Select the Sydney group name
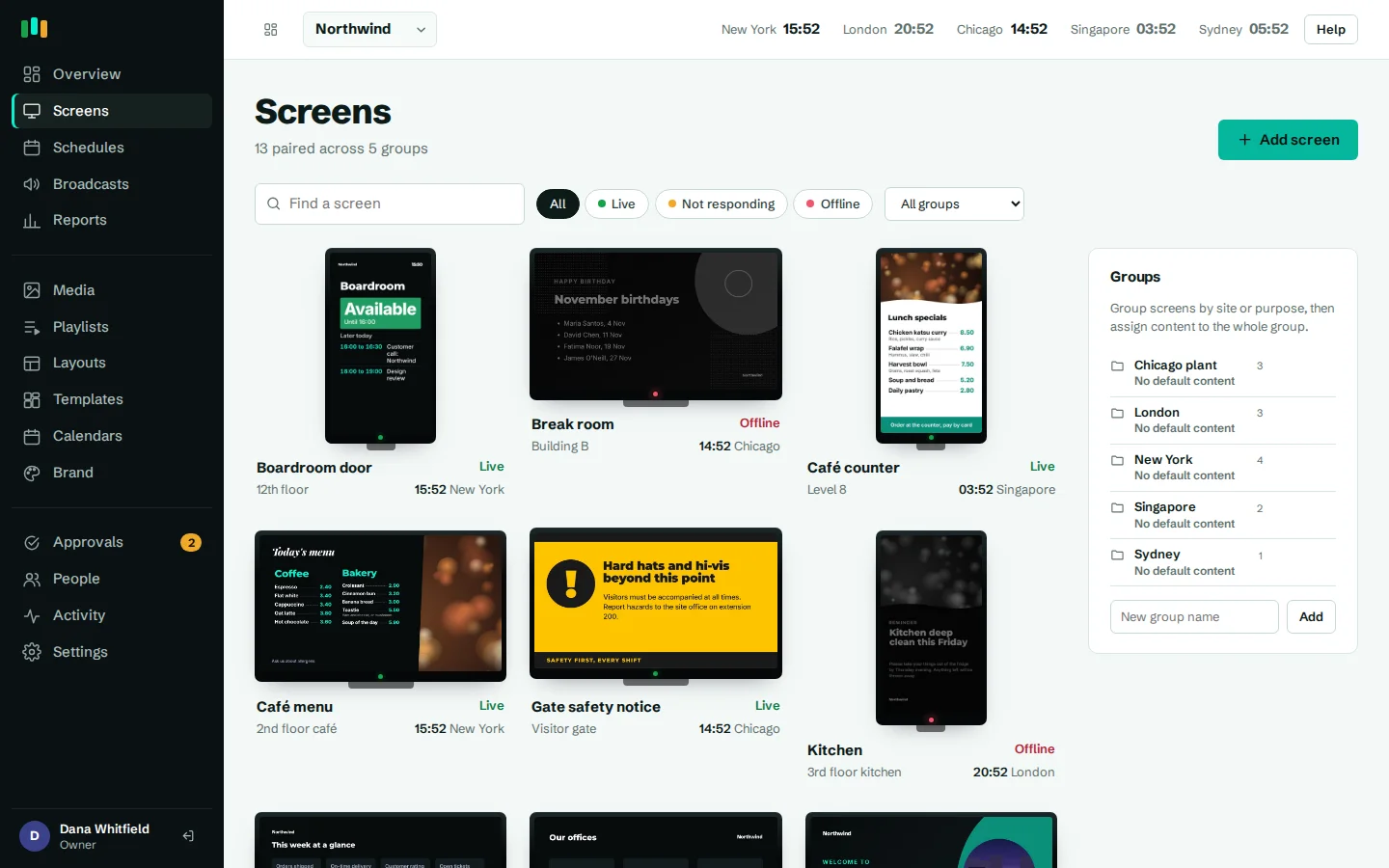Screen dimensions: 1389x868 point(1157,555)
